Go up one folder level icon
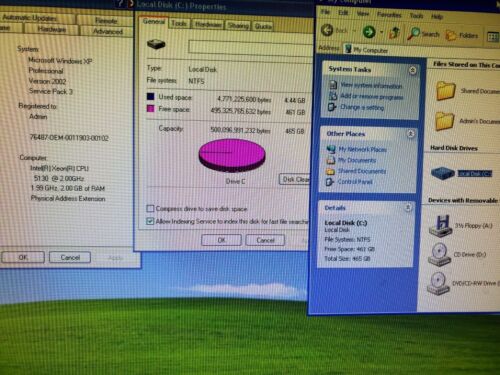Screen dimensions: 500x375 click(394, 33)
